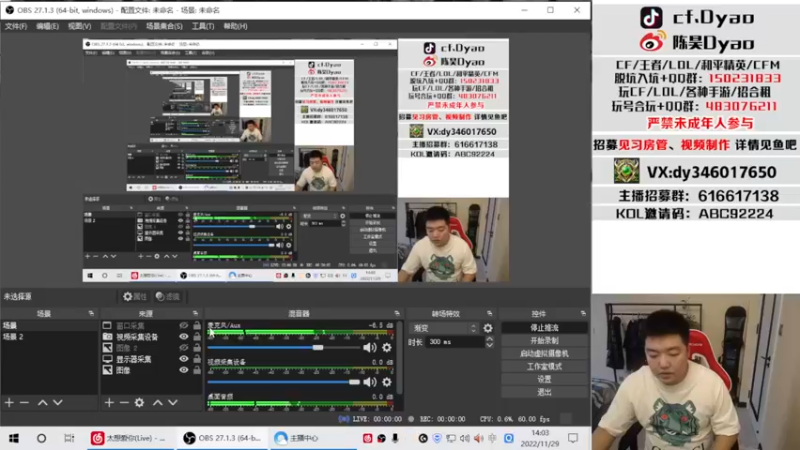Viewport: 800px width, 450px height.
Task: Hide the 视频采集设备 source
Action: pyautogui.click(x=184, y=337)
